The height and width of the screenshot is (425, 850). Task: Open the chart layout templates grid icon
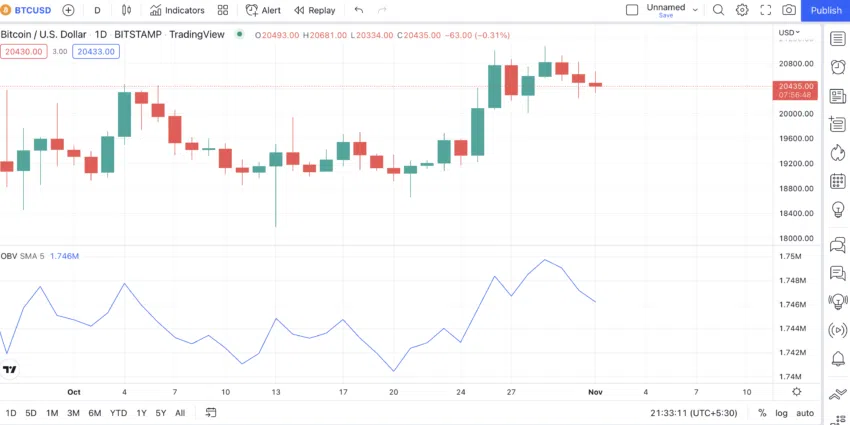click(223, 10)
